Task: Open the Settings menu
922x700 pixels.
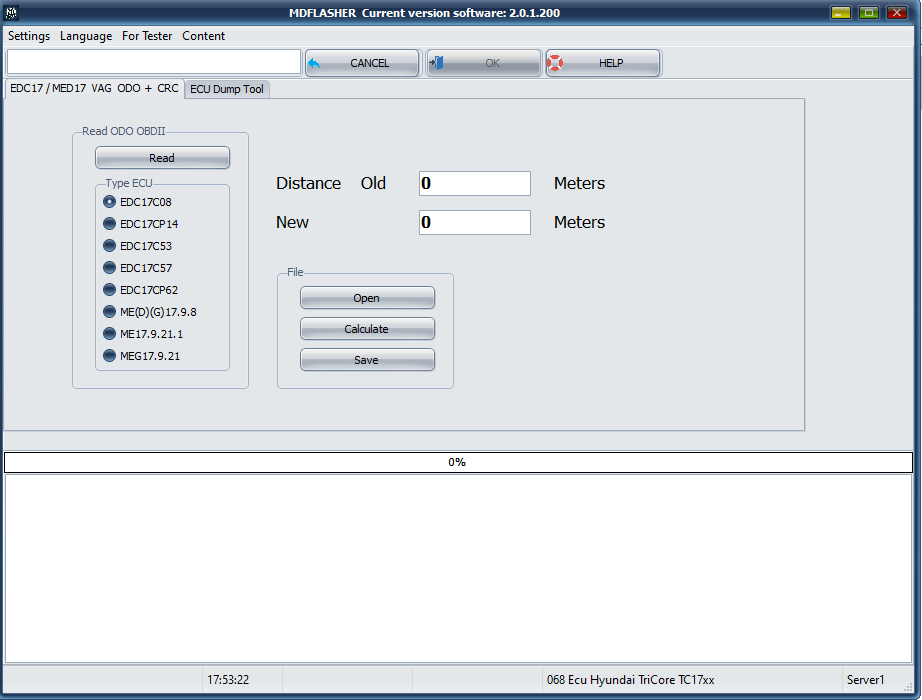Action: (29, 36)
